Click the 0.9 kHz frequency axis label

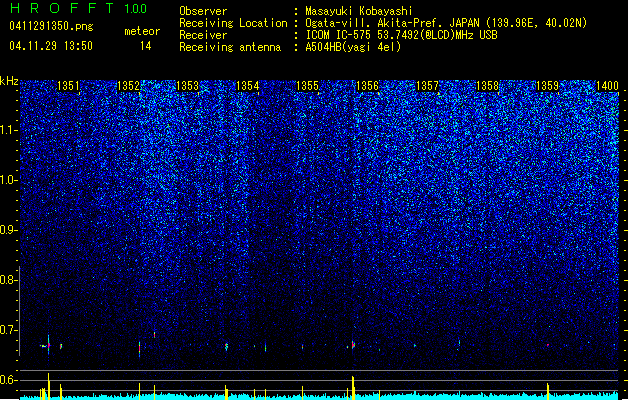click(x=8, y=230)
